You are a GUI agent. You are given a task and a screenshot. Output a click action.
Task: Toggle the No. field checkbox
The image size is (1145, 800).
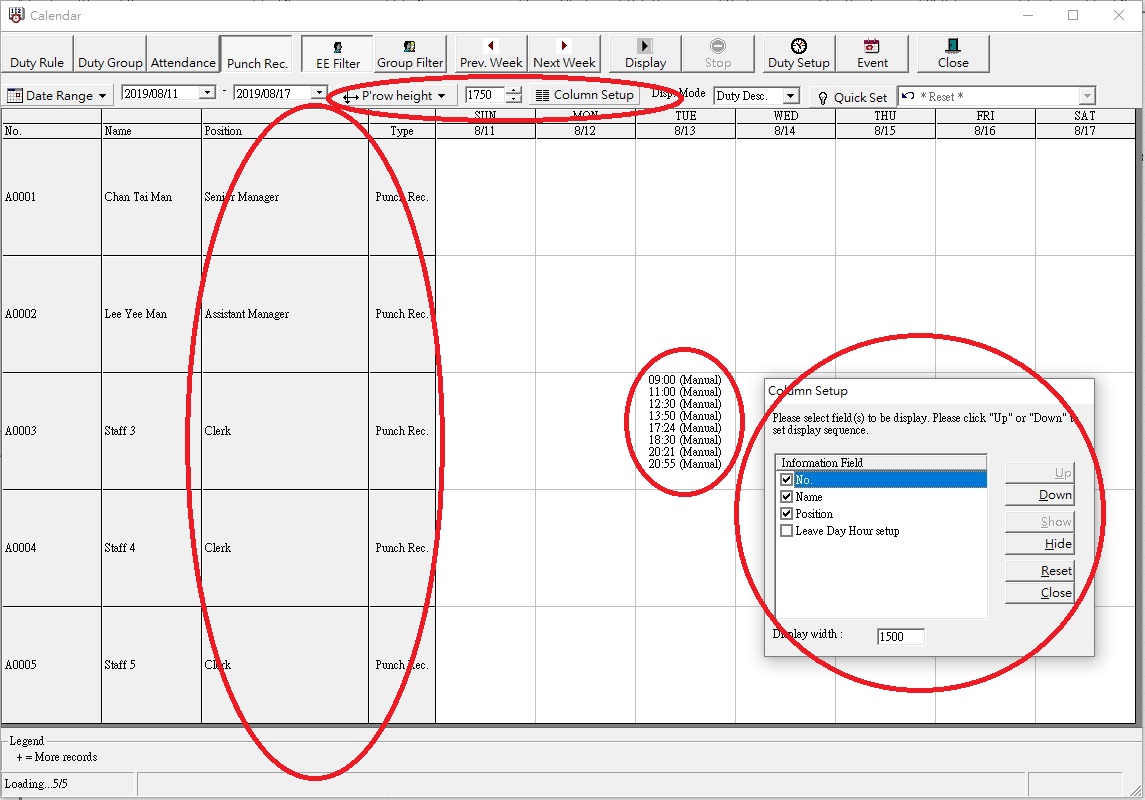pyautogui.click(x=786, y=480)
